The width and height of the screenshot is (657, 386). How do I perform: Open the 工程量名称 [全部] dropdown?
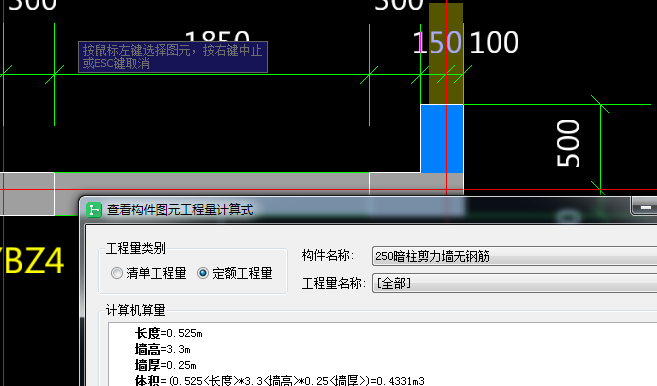click(x=515, y=283)
